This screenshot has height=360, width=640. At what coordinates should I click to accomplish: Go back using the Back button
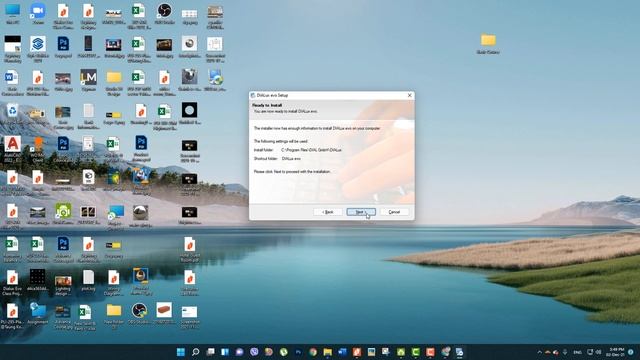click(328, 212)
